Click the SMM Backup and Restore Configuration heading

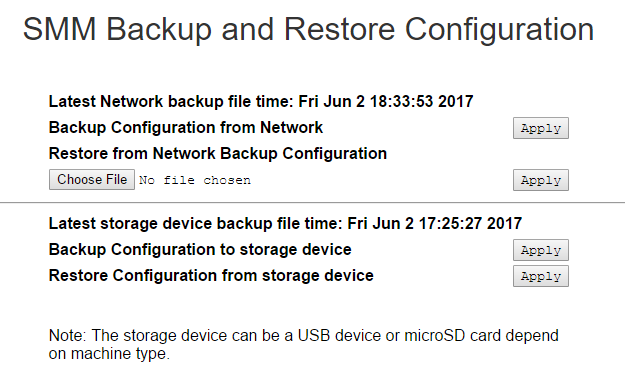point(309,29)
